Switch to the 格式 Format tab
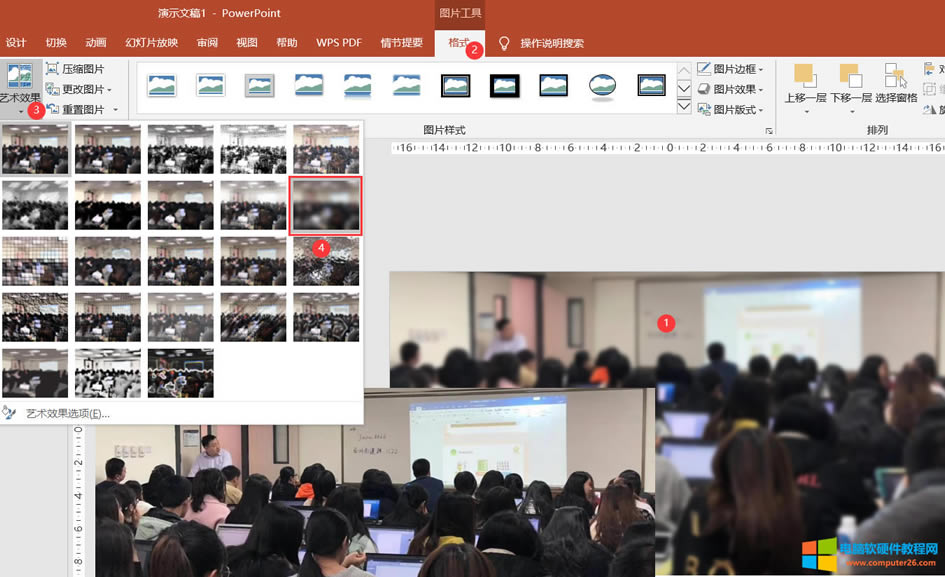Image resolution: width=945 pixels, height=577 pixels. [x=458, y=42]
